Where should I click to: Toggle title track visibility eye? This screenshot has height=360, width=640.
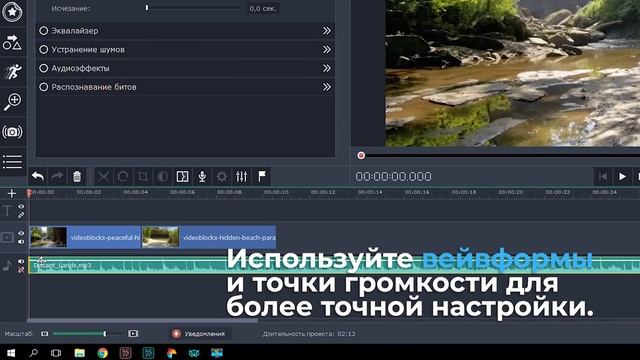[21, 207]
